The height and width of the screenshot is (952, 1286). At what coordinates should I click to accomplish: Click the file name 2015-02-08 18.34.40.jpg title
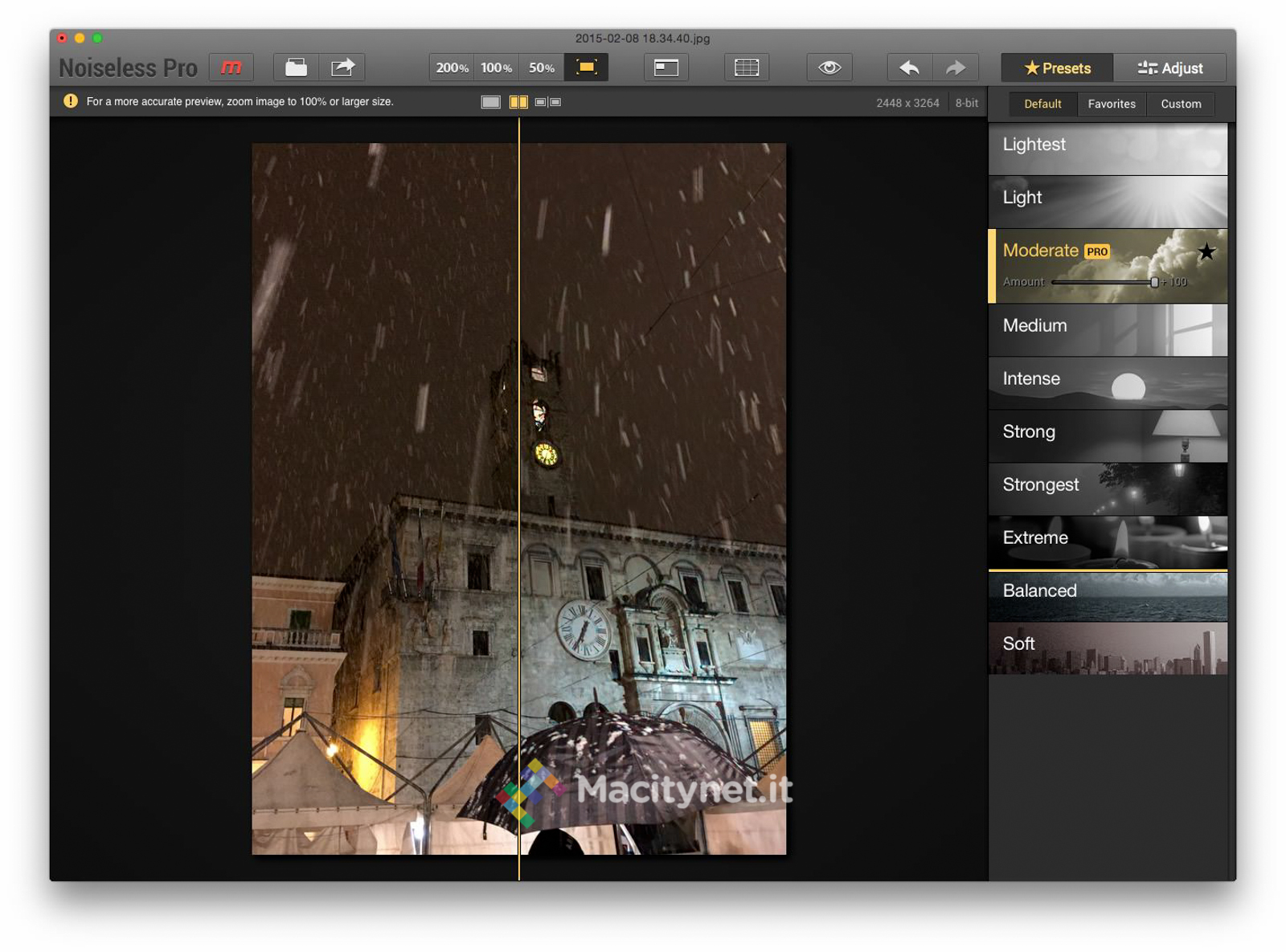point(642,38)
